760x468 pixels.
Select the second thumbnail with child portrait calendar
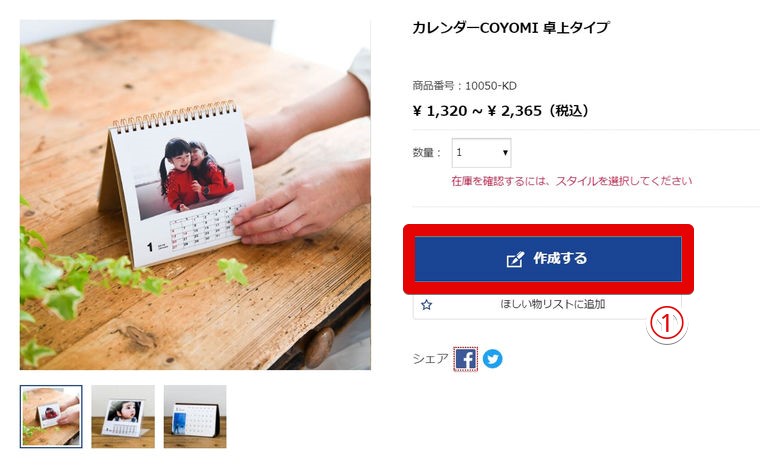[123, 417]
